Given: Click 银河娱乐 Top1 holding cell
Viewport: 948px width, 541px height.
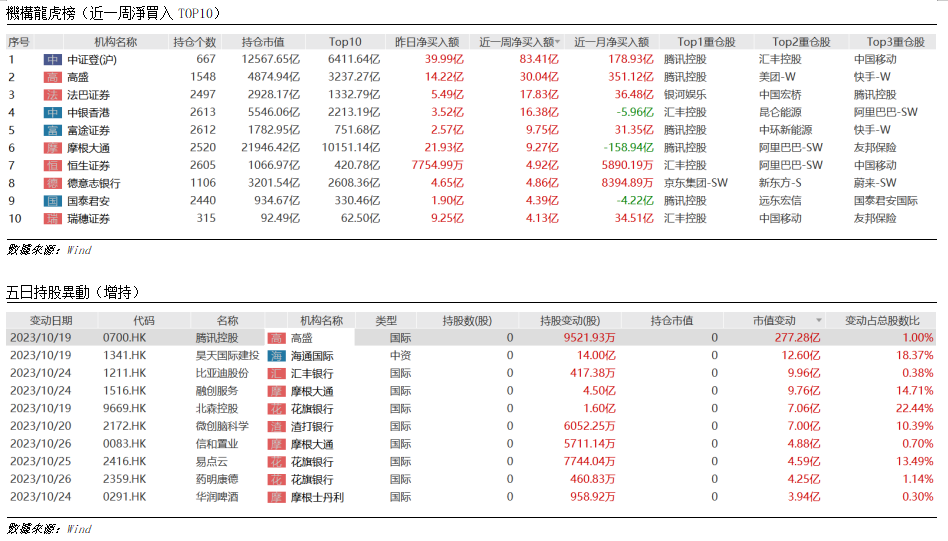Looking at the screenshot, I should point(685,95).
